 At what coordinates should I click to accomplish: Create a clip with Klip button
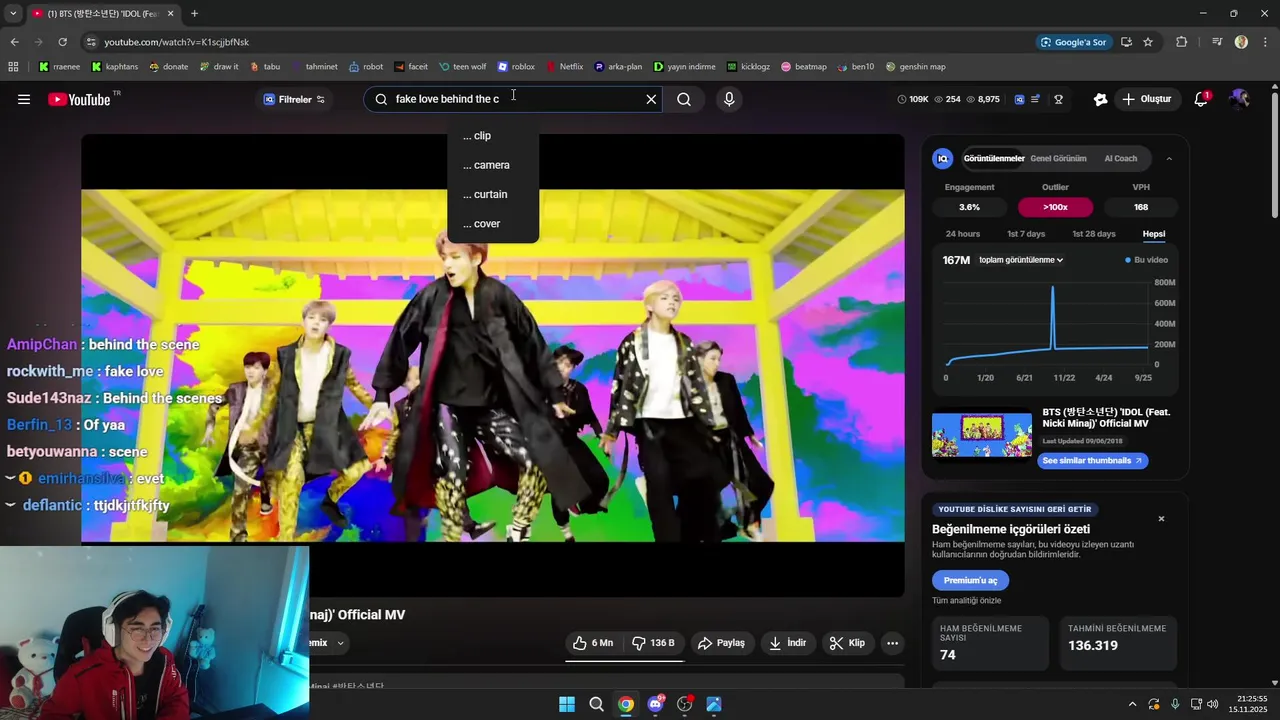click(x=848, y=643)
